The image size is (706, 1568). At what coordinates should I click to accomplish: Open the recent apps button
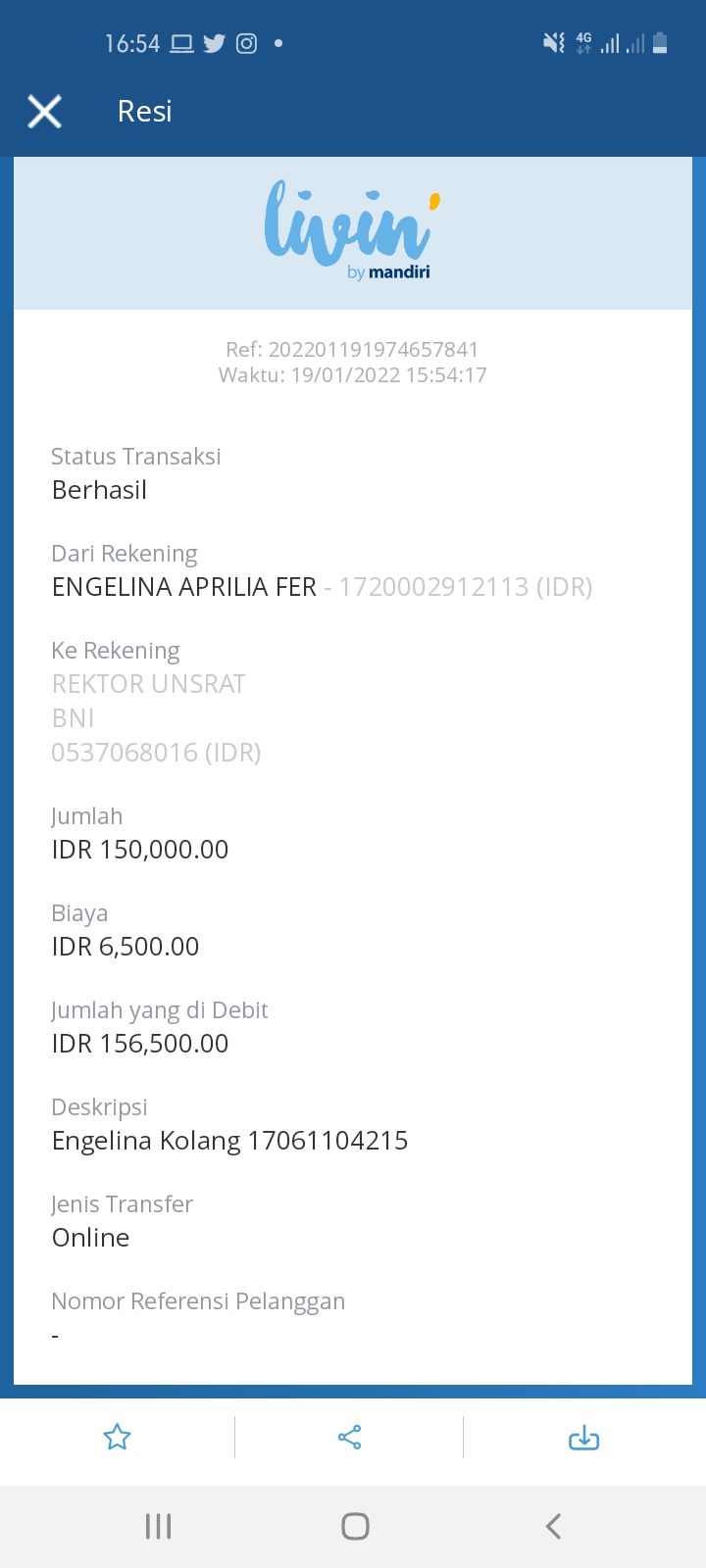[x=158, y=1526]
